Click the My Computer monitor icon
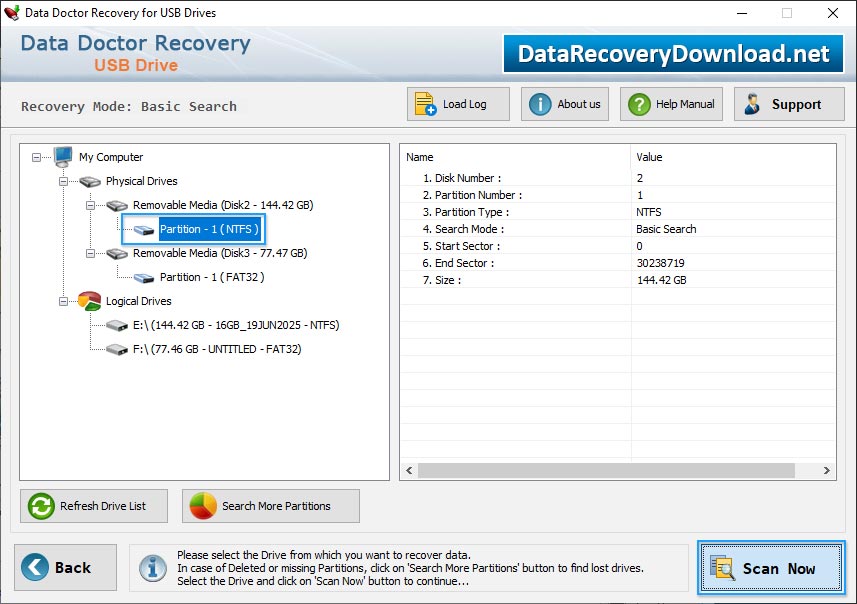The height and width of the screenshot is (604, 857). [63, 157]
